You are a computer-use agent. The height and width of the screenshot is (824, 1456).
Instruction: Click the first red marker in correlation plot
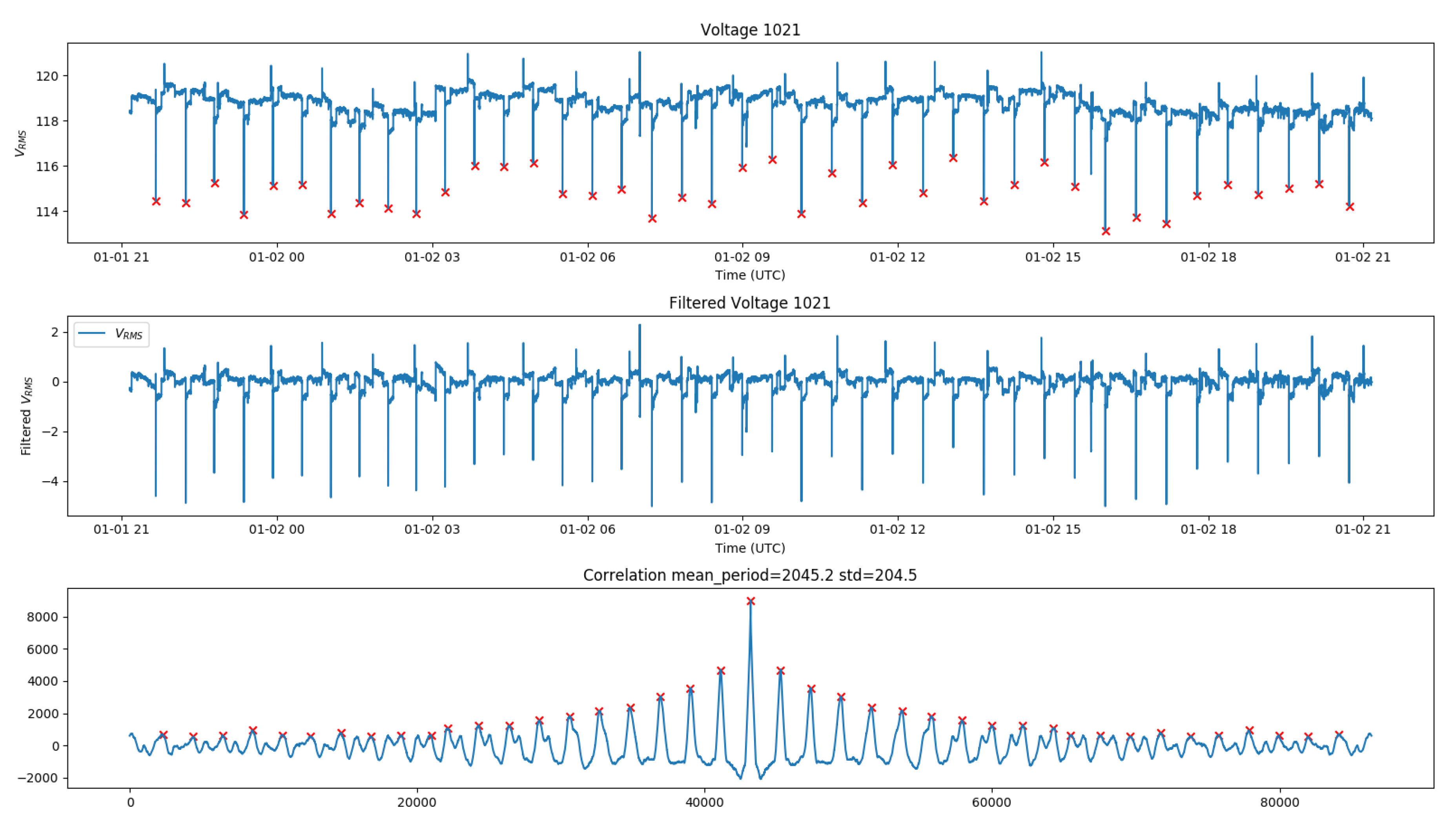(163, 734)
